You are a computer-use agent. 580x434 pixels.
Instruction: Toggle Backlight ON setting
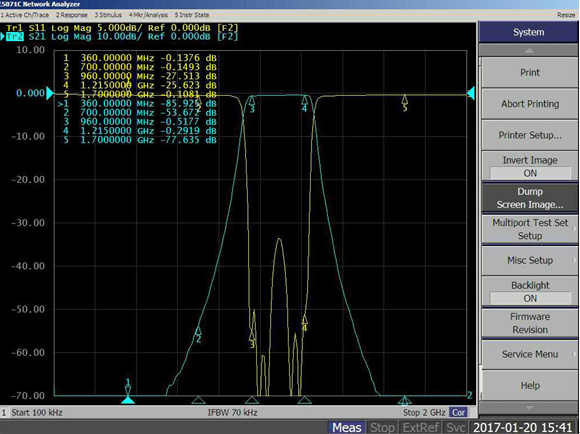pyautogui.click(x=530, y=292)
